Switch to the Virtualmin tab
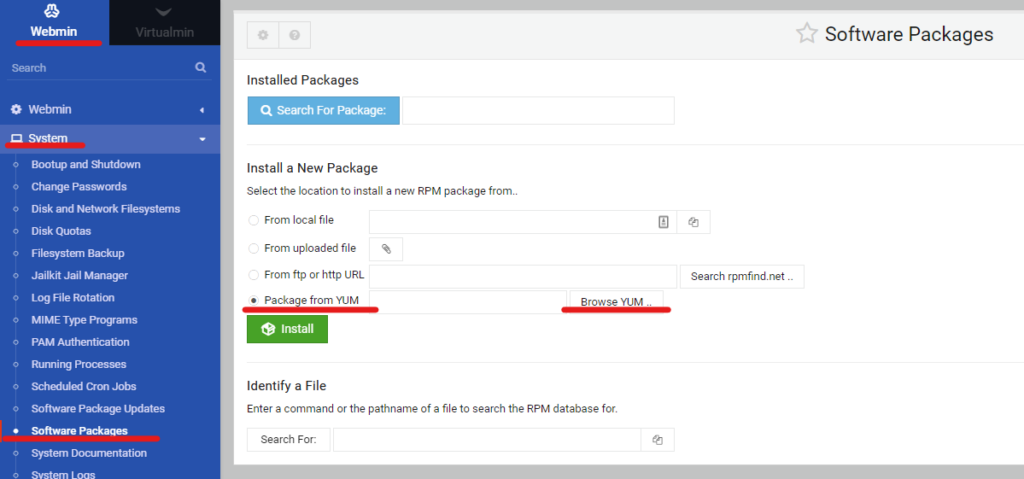Image resolution: width=1024 pixels, height=479 pixels. (165, 23)
